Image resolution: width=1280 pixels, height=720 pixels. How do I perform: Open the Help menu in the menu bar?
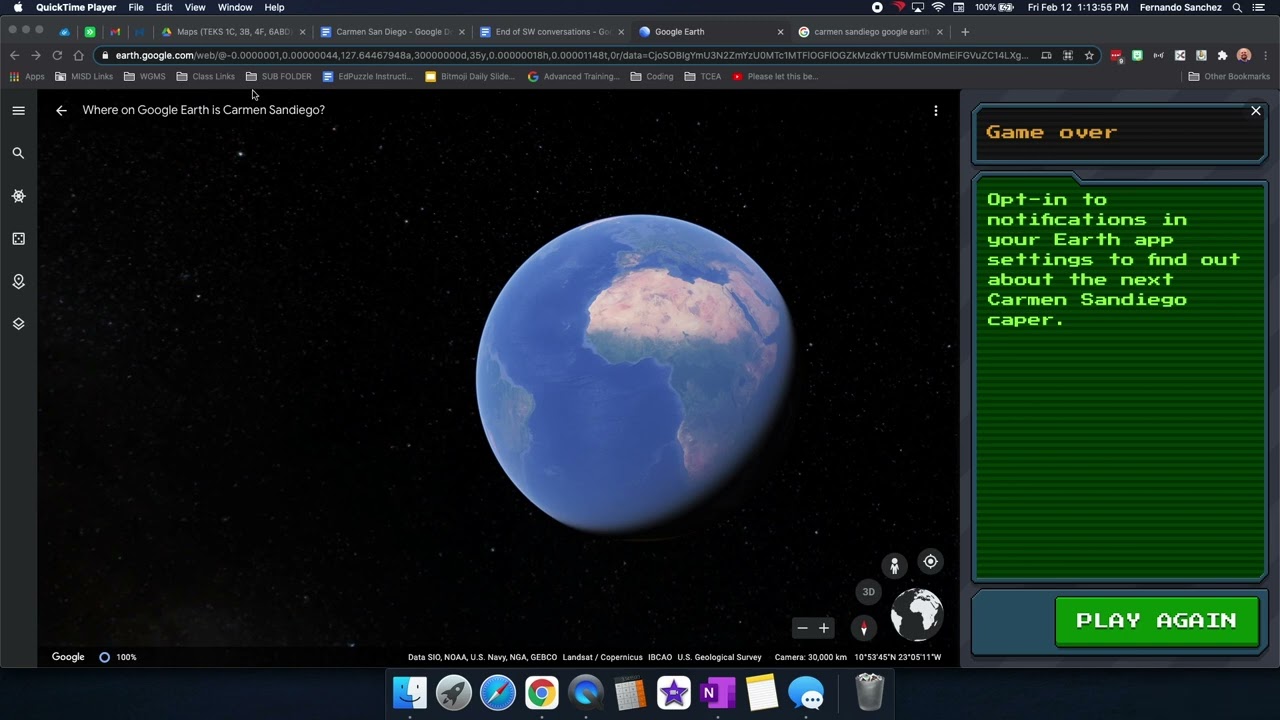click(274, 8)
